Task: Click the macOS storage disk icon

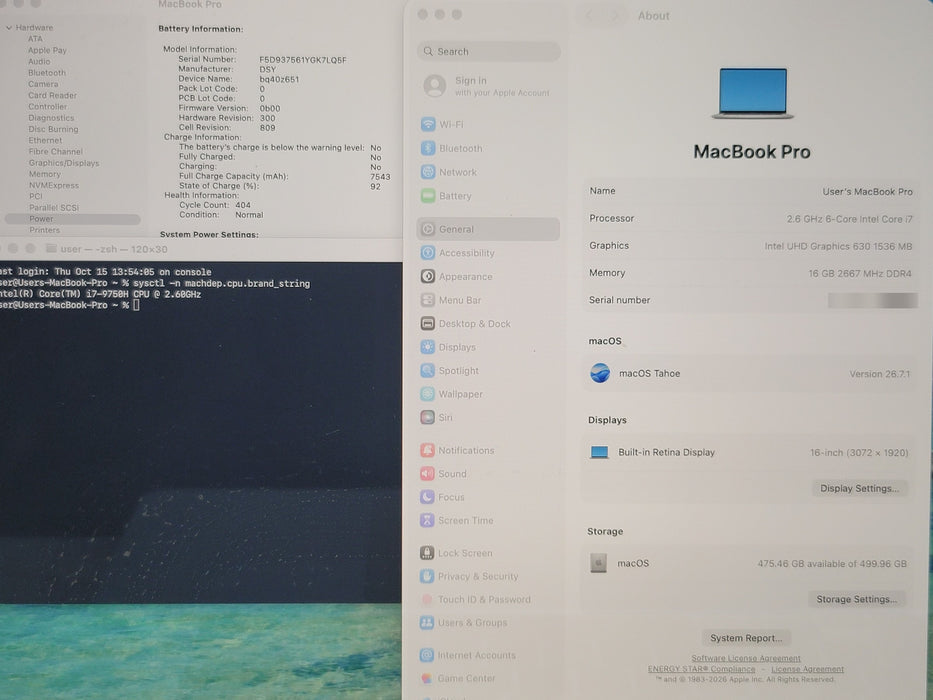Action: click(598, 562)
